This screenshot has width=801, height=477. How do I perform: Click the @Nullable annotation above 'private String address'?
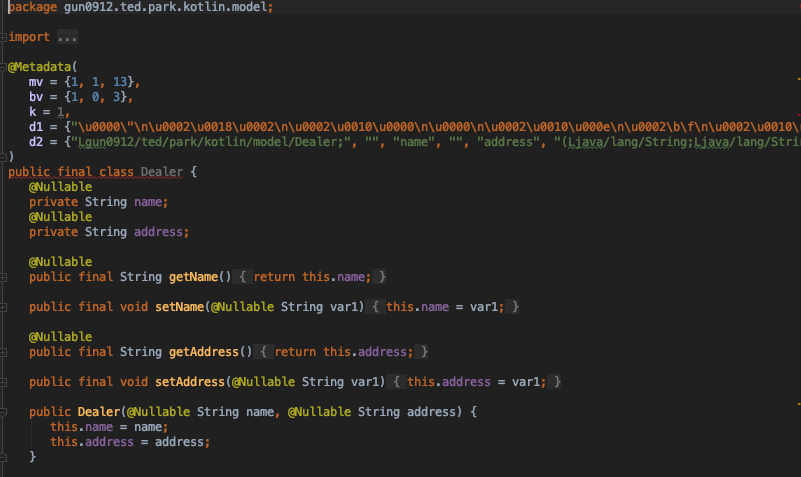[60, 217]
